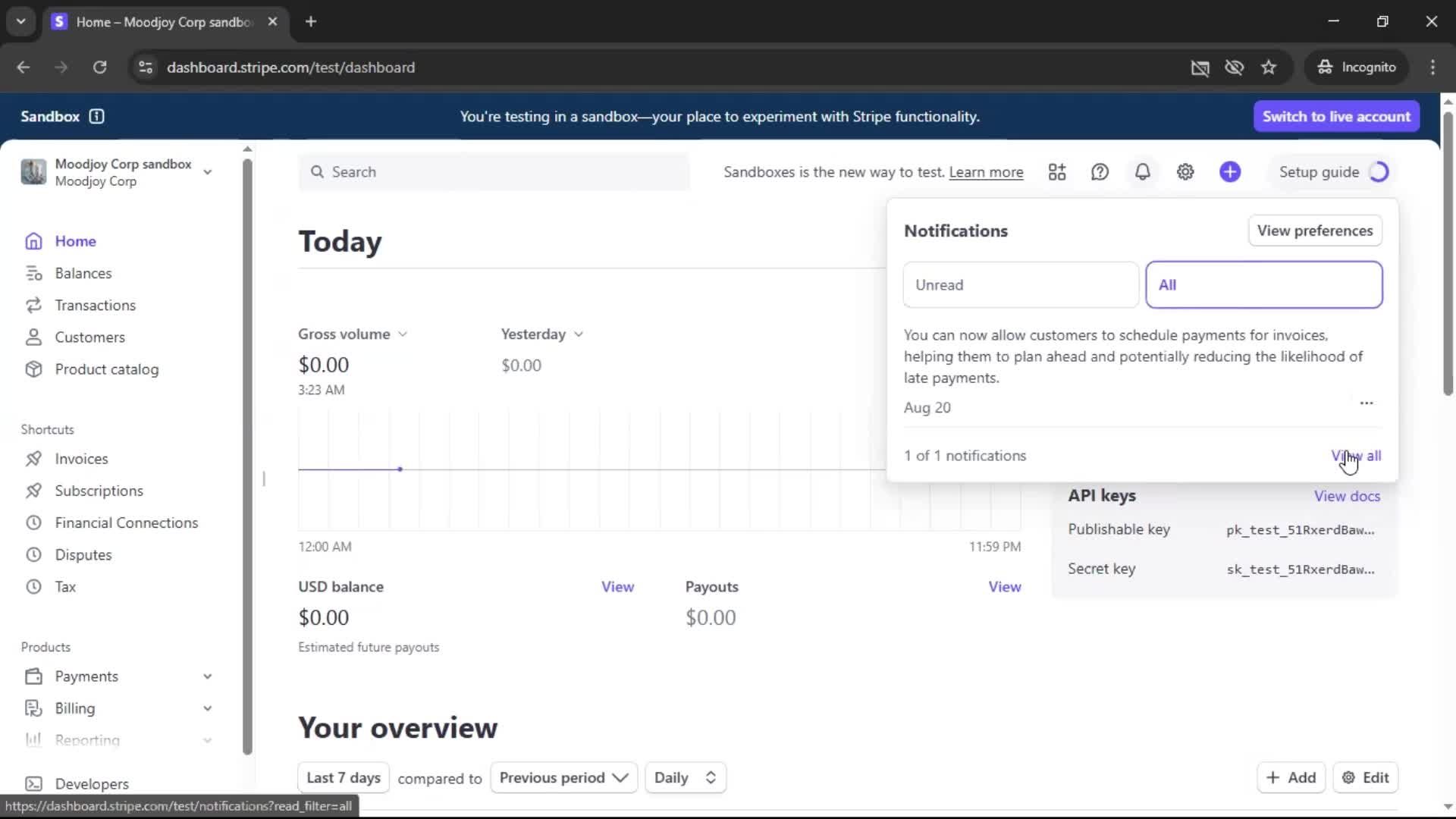Viewport: 1456px width, 819px height.
Task: Open the help question mark icon
Action: click(1100, 172)
